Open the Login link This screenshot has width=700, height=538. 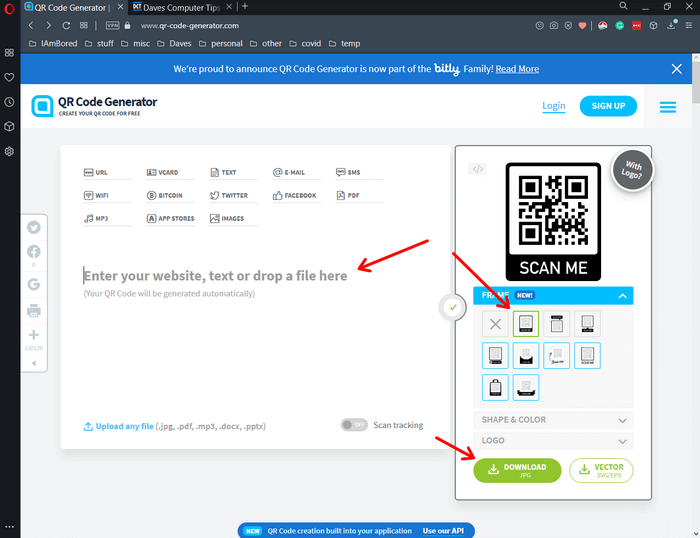(554, 106)
